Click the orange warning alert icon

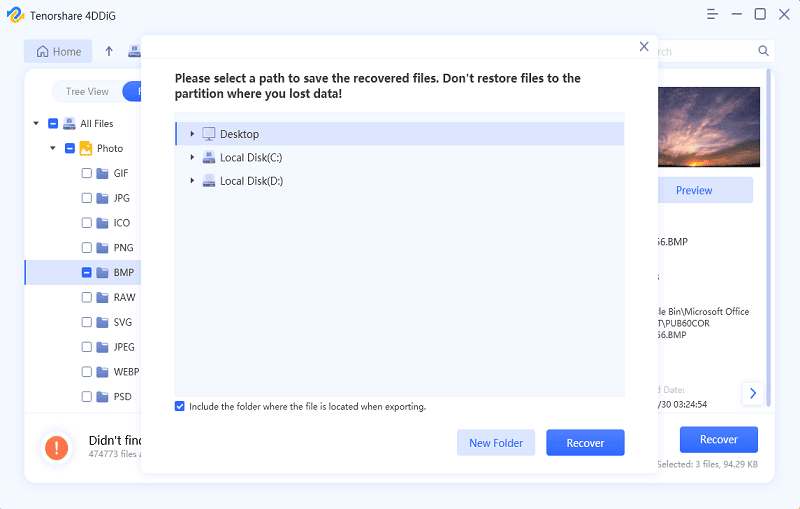(x=57, y=447)
